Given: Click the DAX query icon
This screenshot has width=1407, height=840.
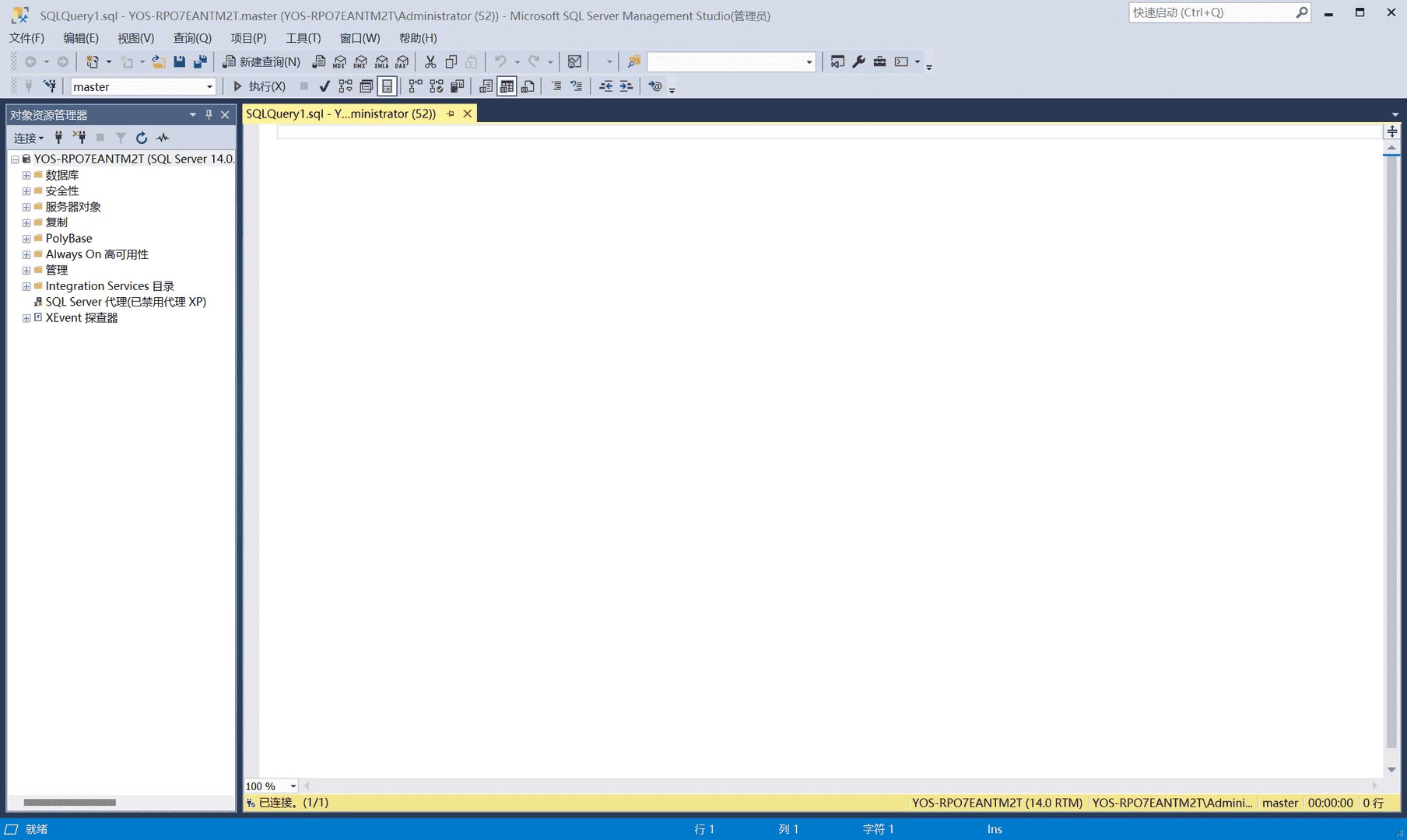Looking at the screenshot, I should [402, 61].
